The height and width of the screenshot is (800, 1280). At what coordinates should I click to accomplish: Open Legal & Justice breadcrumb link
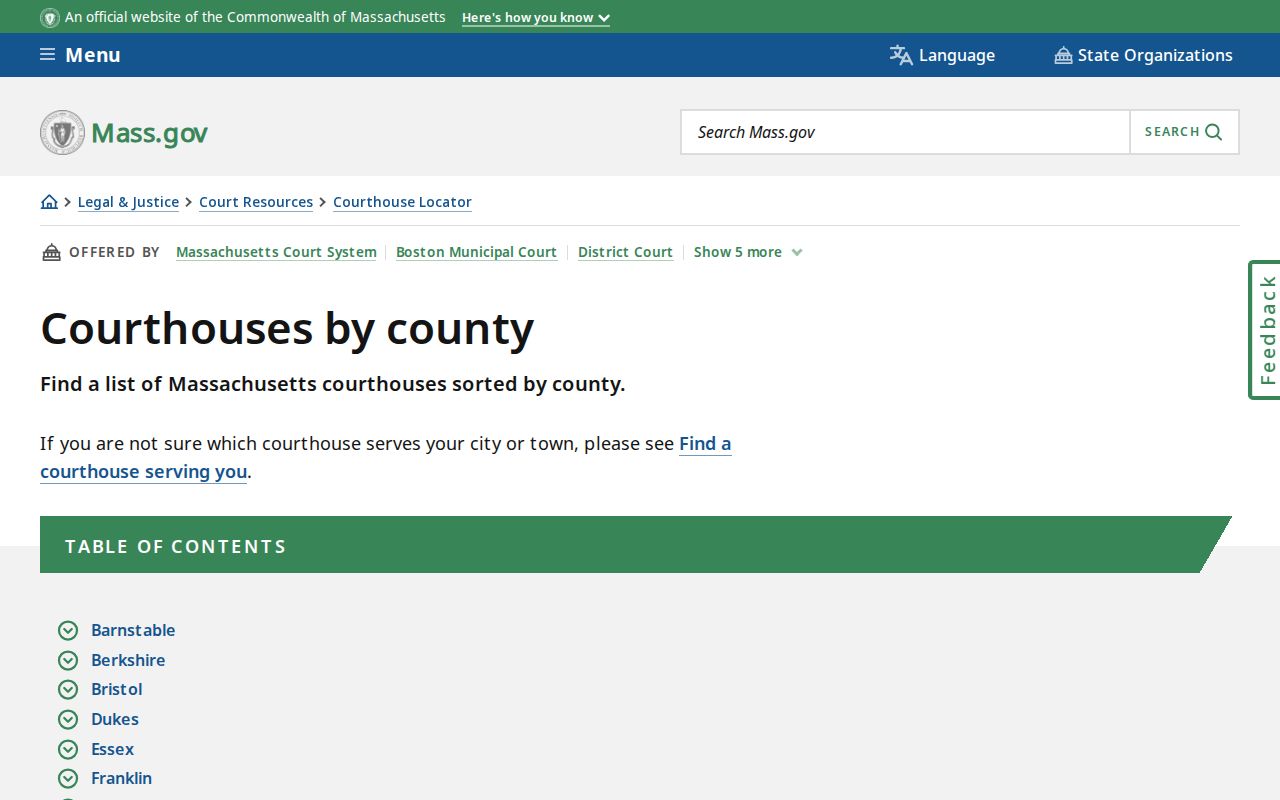coord(128,202)
